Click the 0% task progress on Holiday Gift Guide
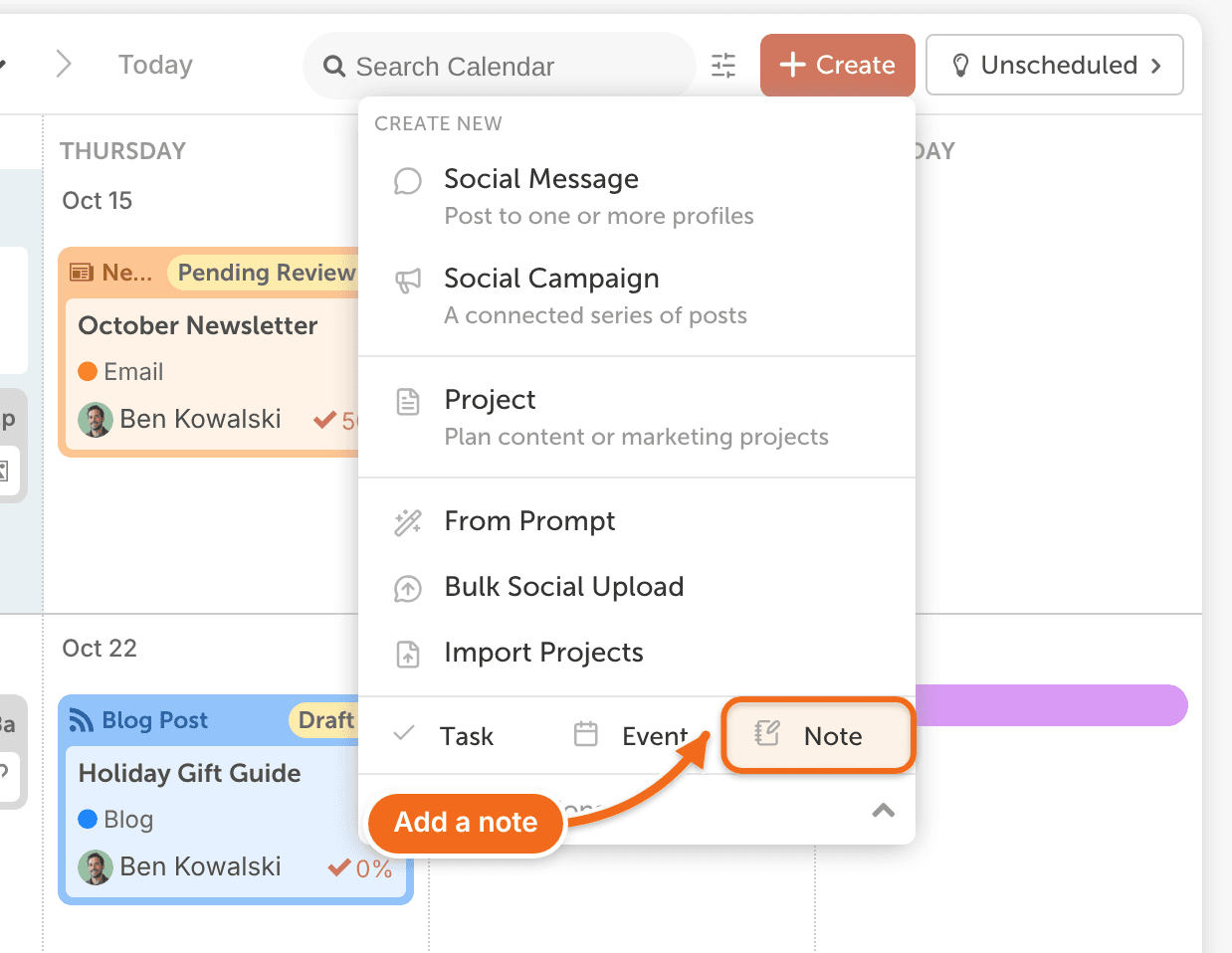The image size is (1232, 953). (360, 868)
